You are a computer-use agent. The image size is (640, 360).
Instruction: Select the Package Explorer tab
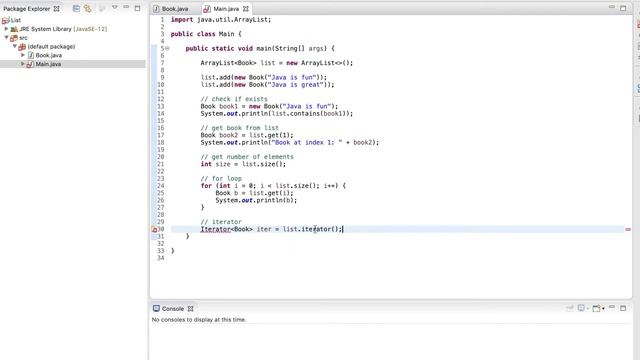[27, 9]
